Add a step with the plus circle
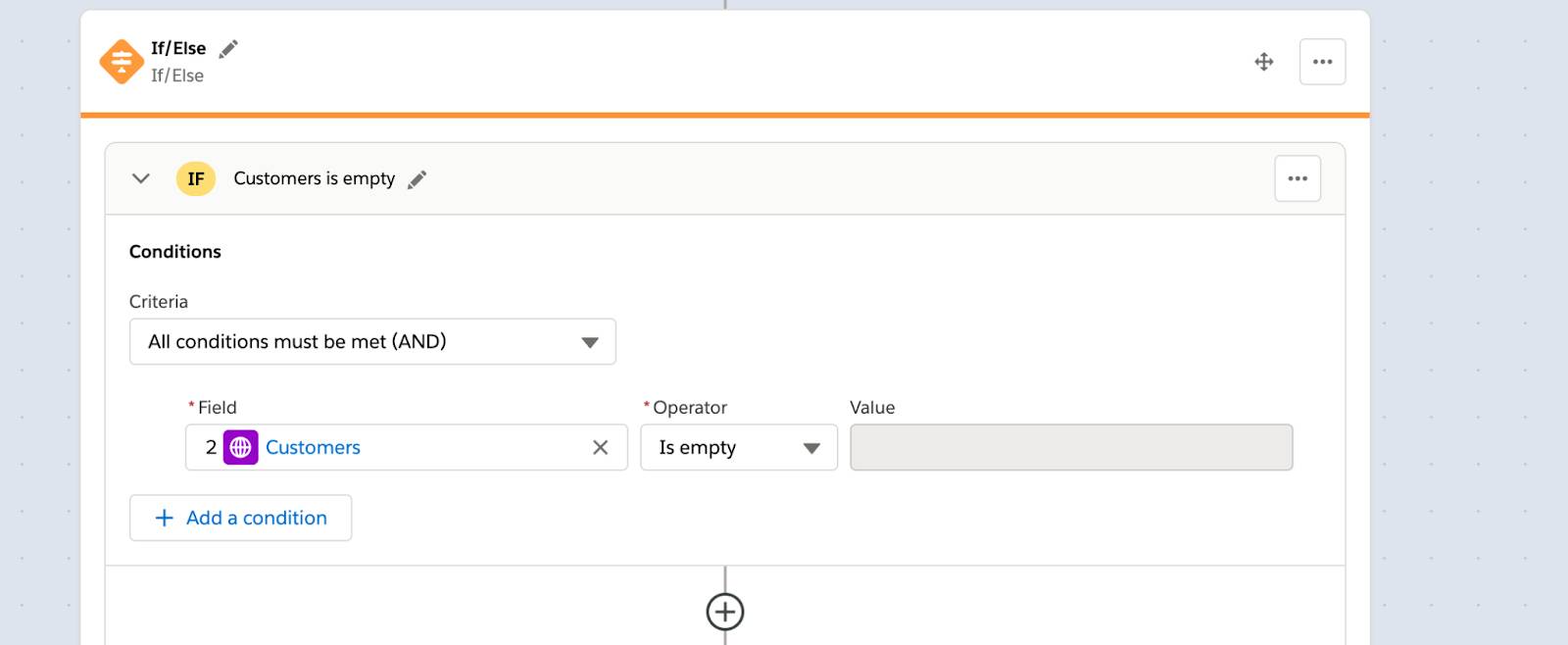Screen dimensions: 1568x645 tap(725, 612)
